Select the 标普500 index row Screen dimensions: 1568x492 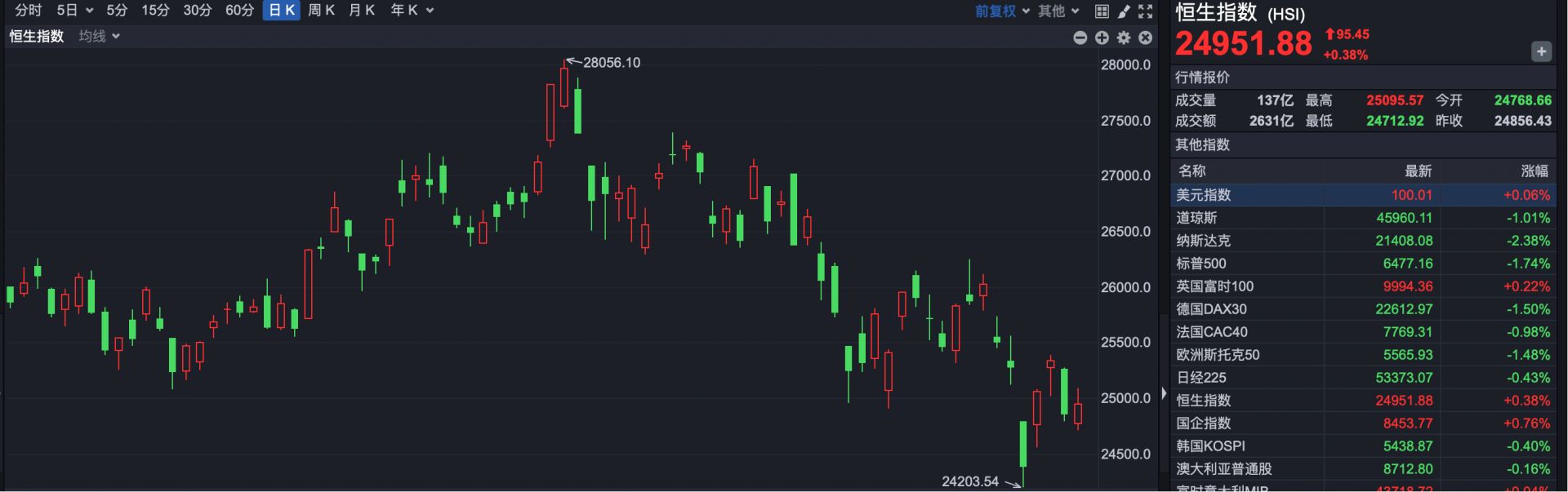(1363, 264)
